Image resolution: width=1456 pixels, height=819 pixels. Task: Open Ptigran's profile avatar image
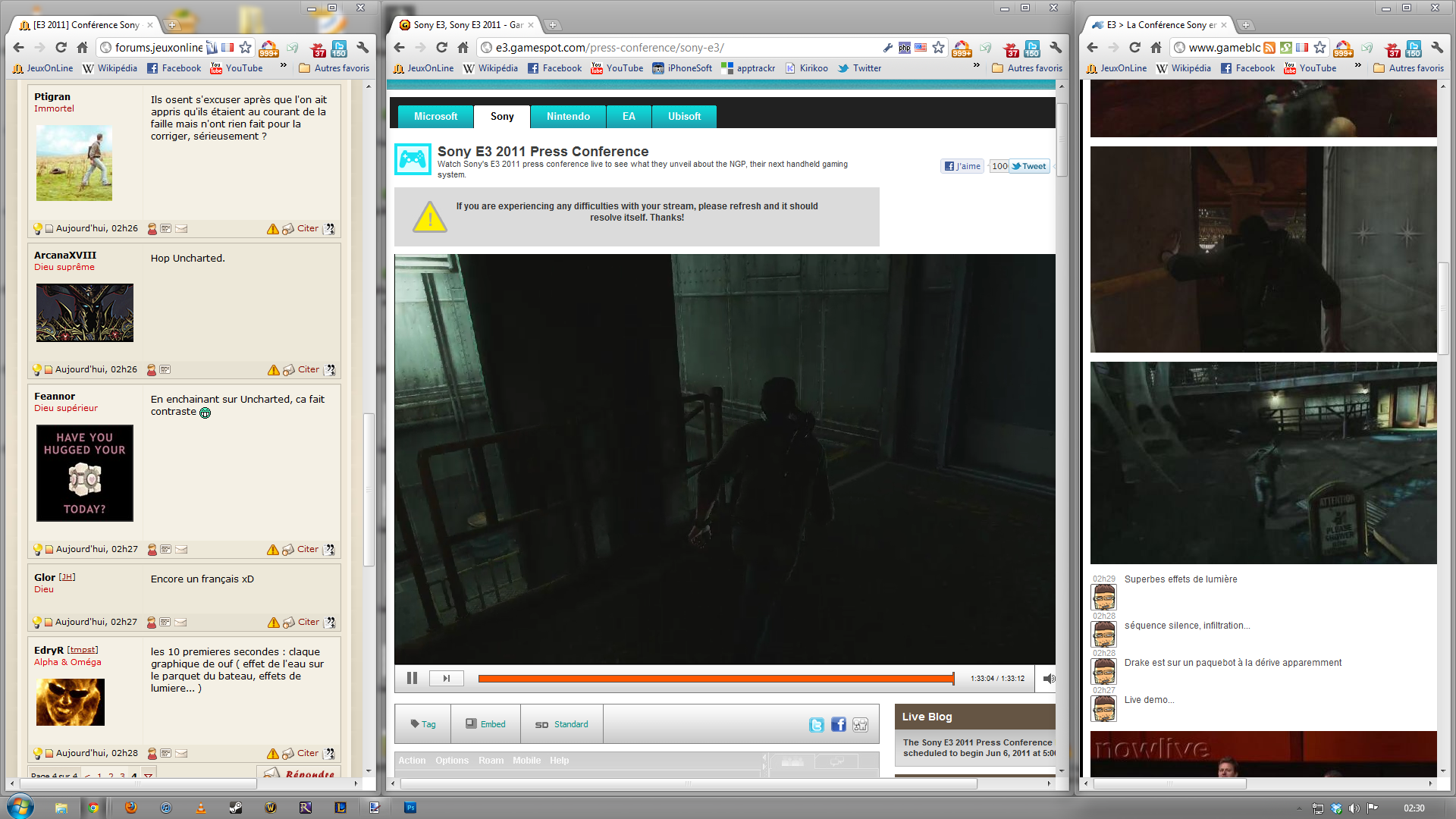tap(74, 163)
